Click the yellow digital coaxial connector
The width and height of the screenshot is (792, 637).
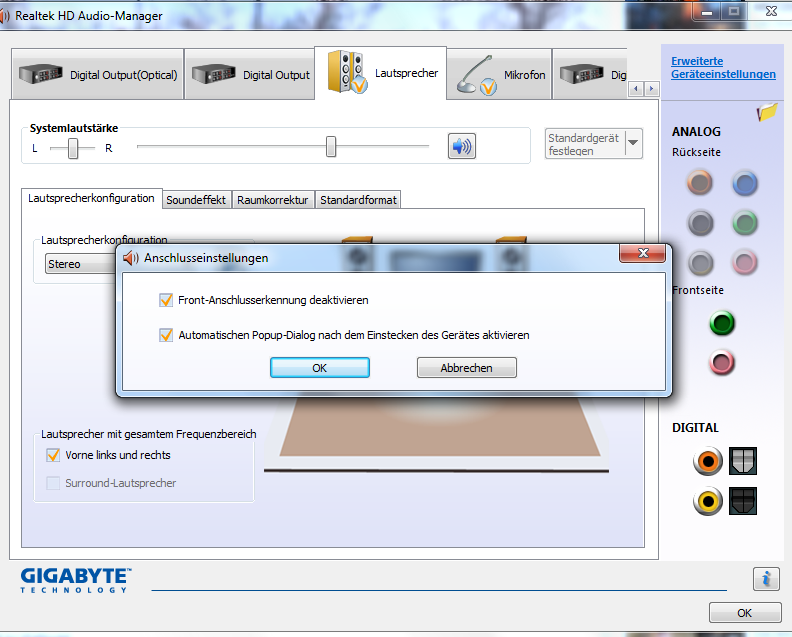coord(708,501)
